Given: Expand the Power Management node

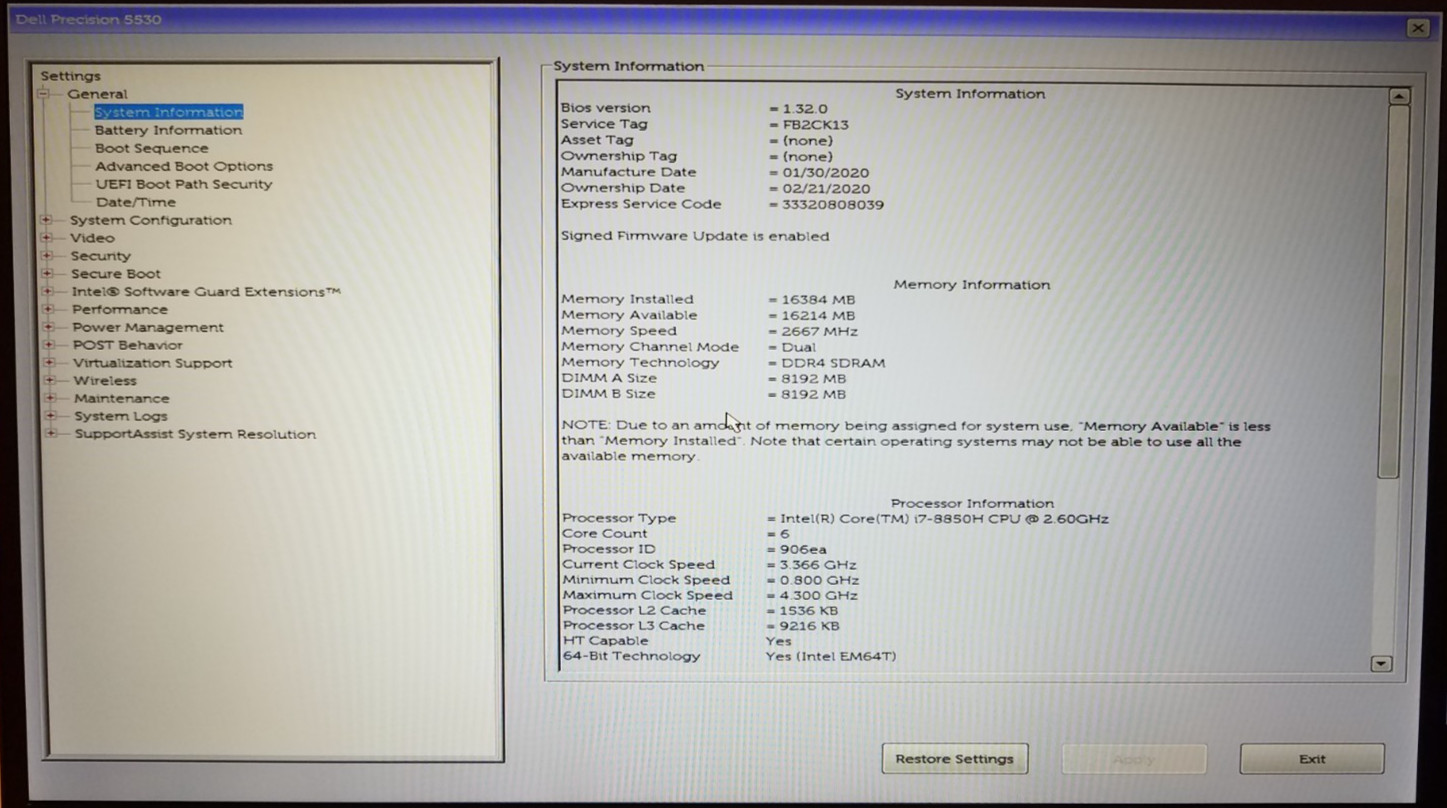Looking at the screenshot, I should pos(48,327).
